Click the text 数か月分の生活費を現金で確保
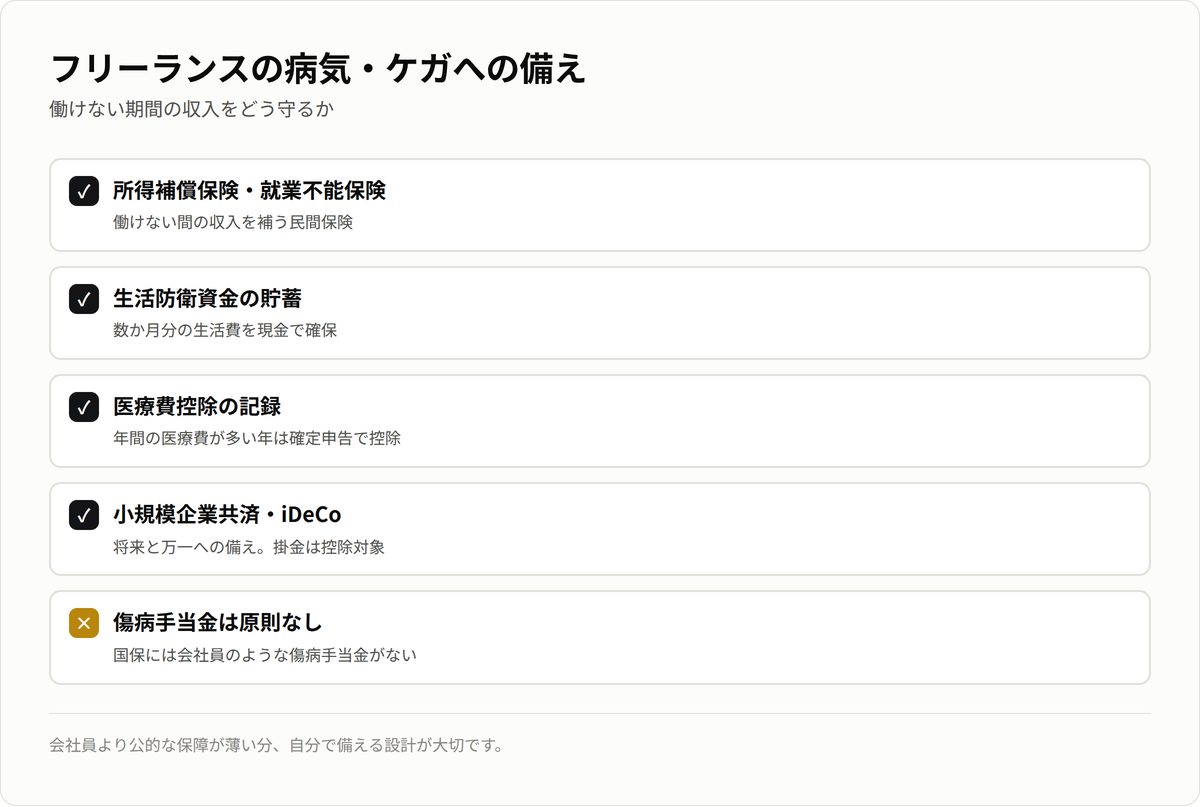The image size is (1200, 807). 225,330
